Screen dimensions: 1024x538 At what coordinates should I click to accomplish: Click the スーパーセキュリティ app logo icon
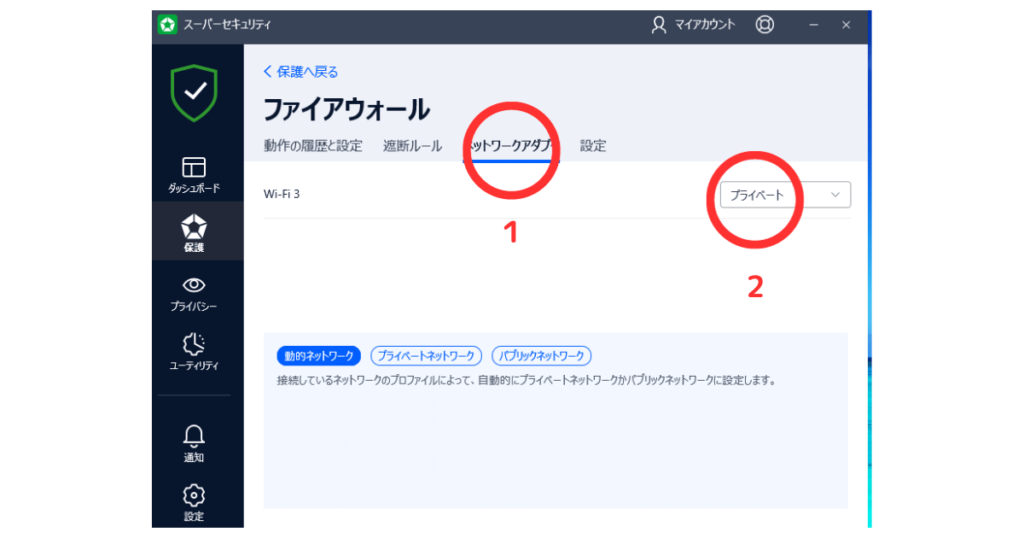click(x=168, y=24)
